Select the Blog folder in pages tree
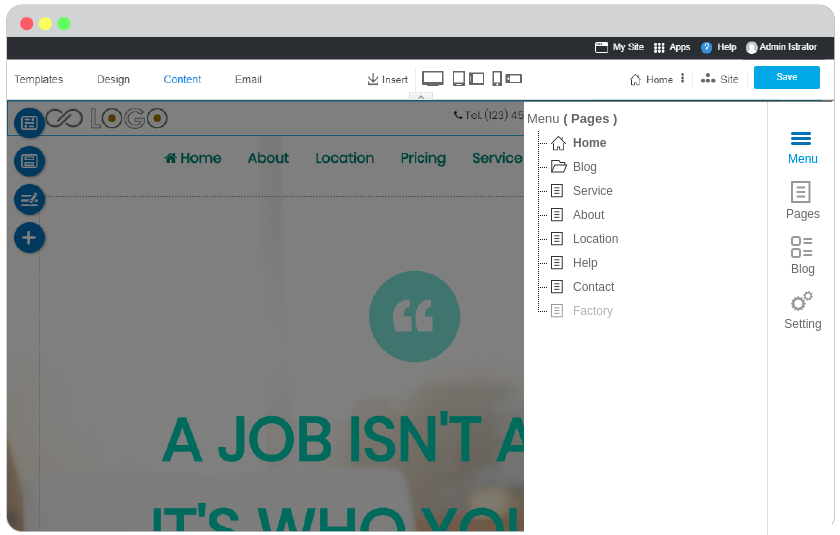The image size is (840, 535). point(584,167)
